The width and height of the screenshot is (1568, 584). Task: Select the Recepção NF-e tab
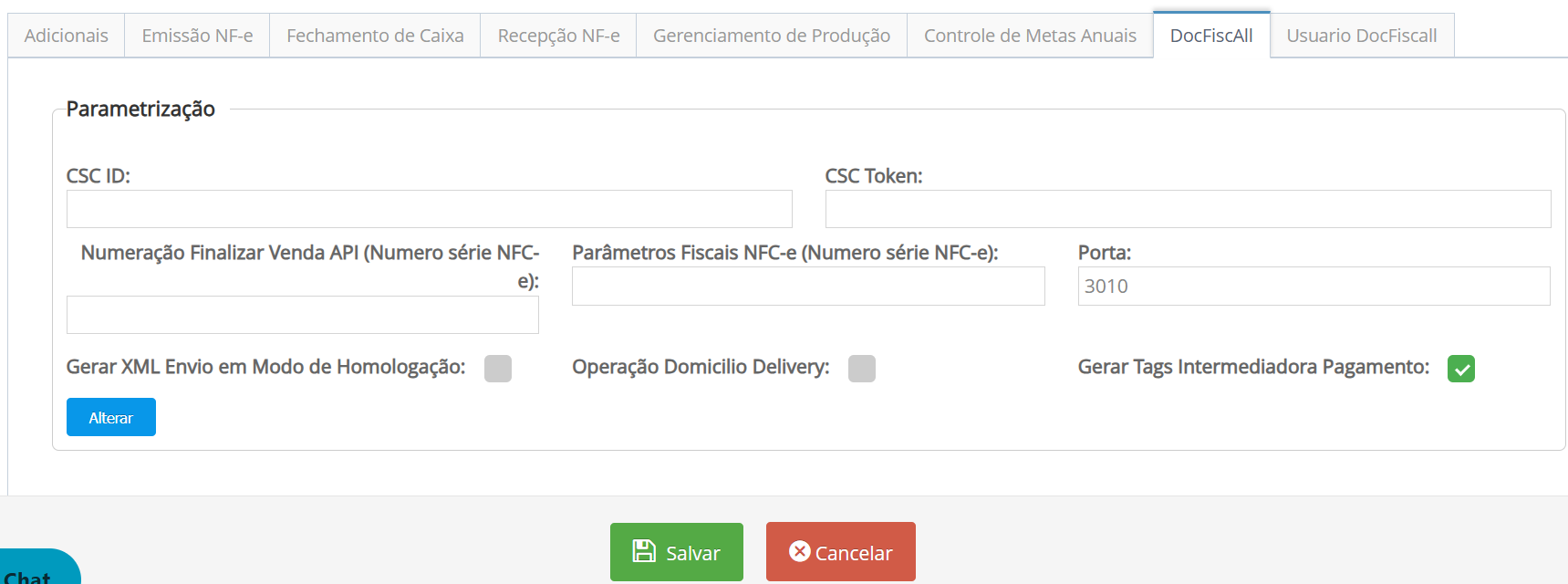(558, 36)
